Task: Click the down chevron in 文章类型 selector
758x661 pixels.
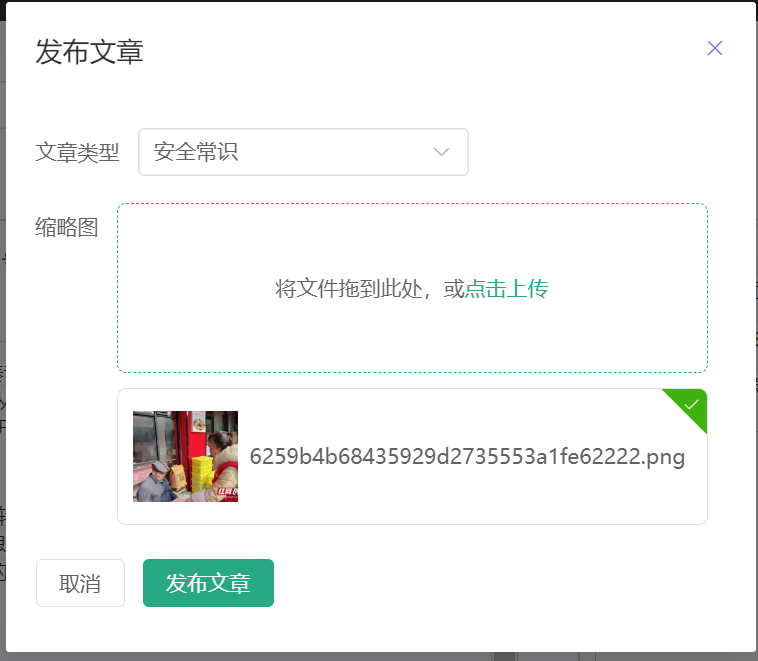Action: [x=441, y=152]
